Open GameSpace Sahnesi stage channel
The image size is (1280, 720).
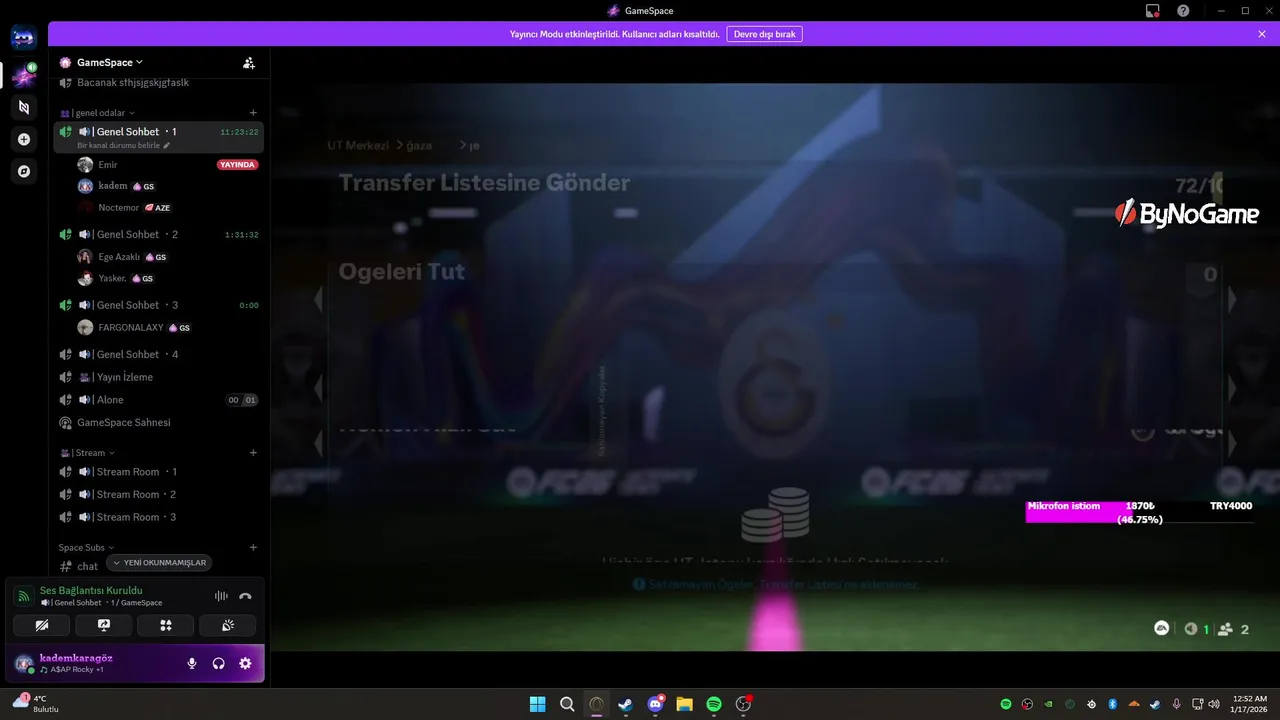point(159,422)
